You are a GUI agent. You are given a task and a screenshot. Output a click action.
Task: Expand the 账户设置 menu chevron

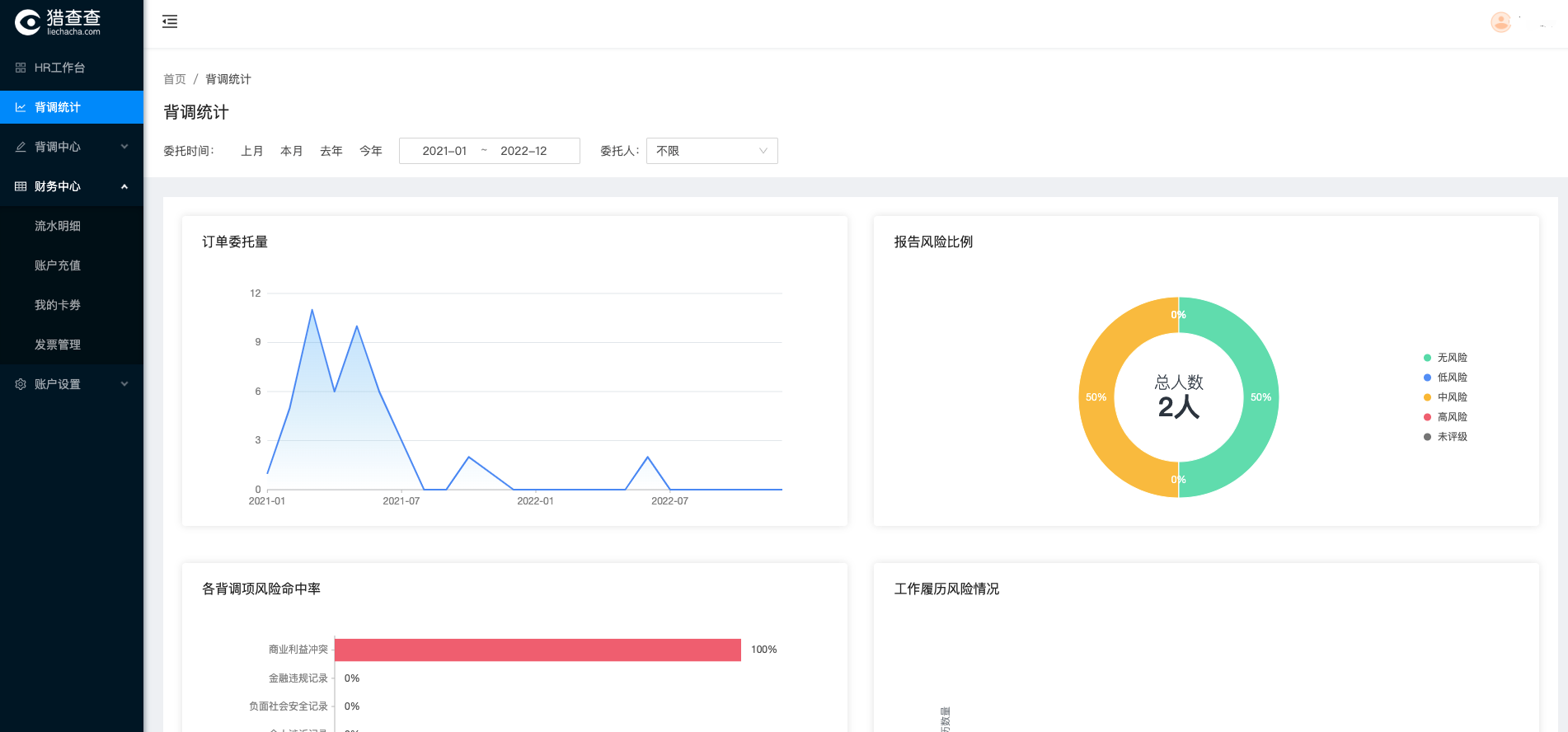pos(124,384)
